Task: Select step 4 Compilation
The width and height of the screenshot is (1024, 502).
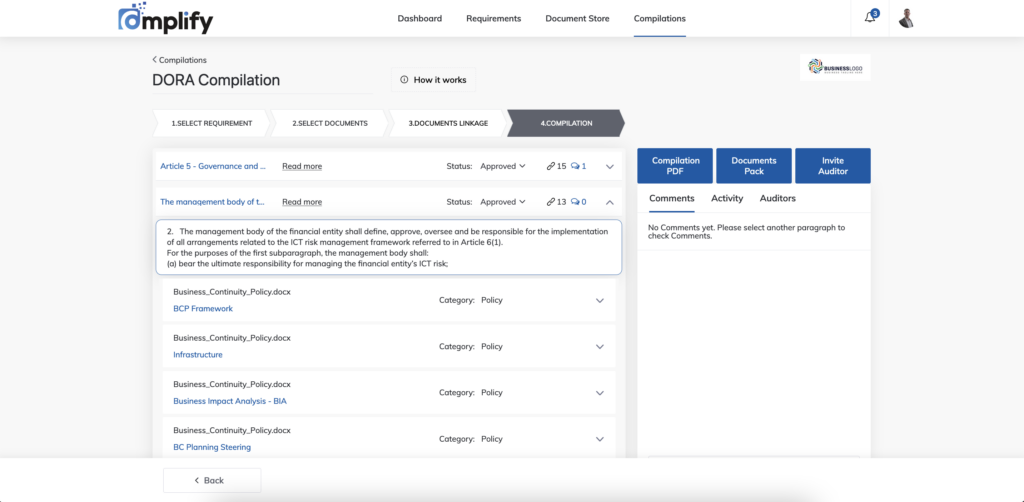Action: pos(566,123)
